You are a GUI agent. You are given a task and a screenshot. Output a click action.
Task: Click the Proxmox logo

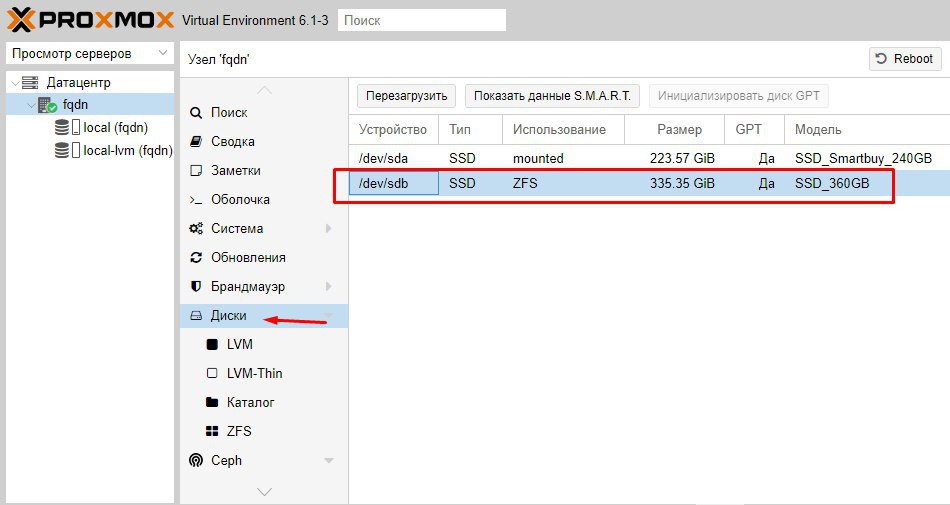click(x=90, y=20)
